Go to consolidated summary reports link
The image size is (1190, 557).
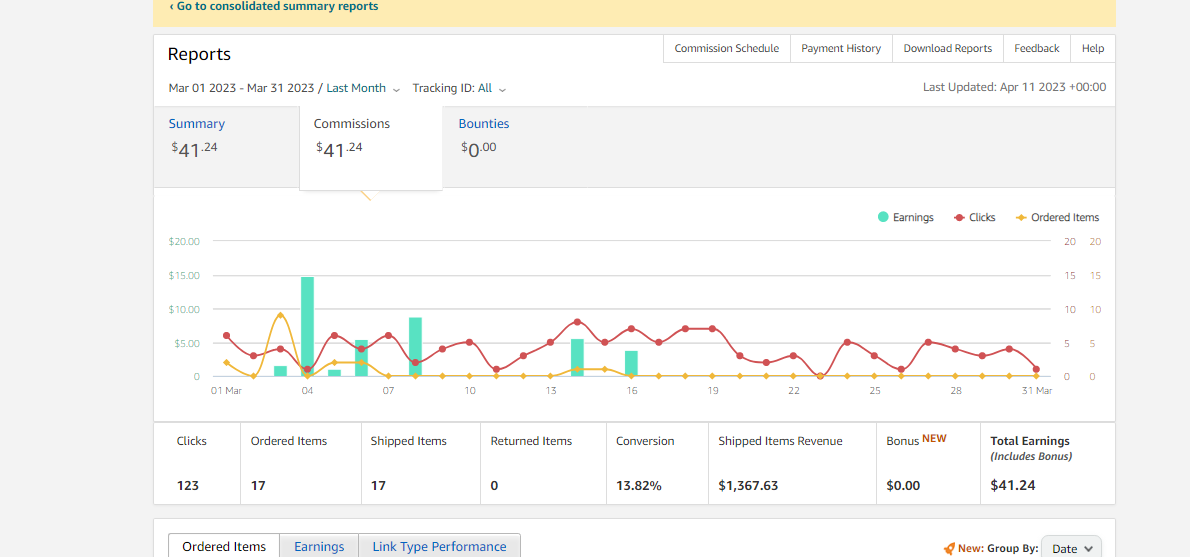point(273,6)
